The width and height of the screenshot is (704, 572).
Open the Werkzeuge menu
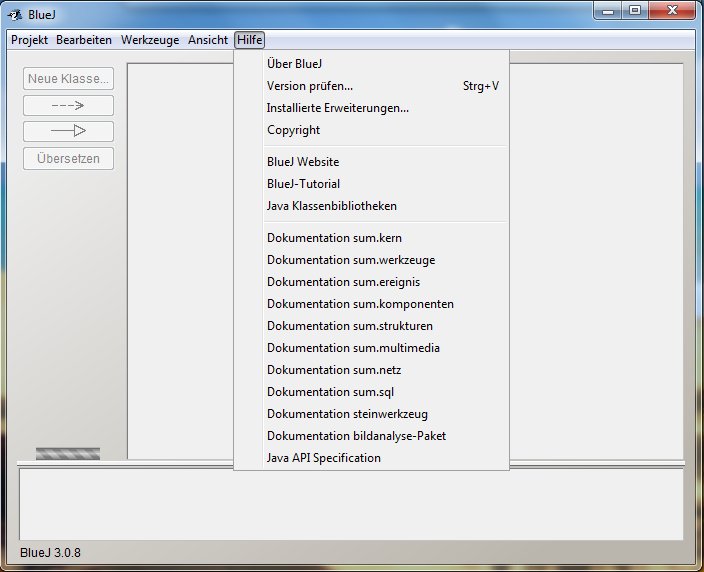[151, 40]
